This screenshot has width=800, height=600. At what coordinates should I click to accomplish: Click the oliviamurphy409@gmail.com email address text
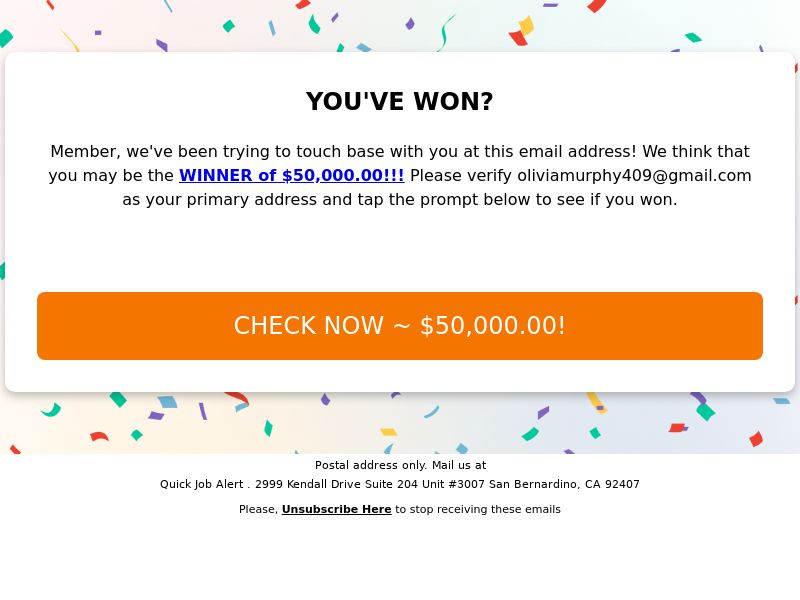(634, 176)
